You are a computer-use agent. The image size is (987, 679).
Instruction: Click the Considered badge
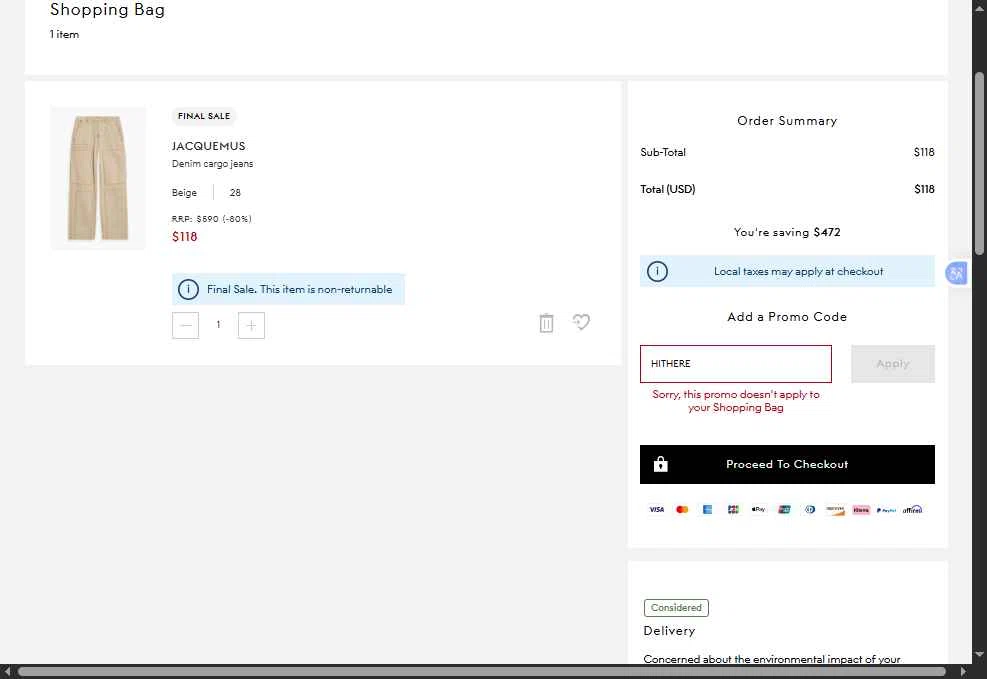676,608
